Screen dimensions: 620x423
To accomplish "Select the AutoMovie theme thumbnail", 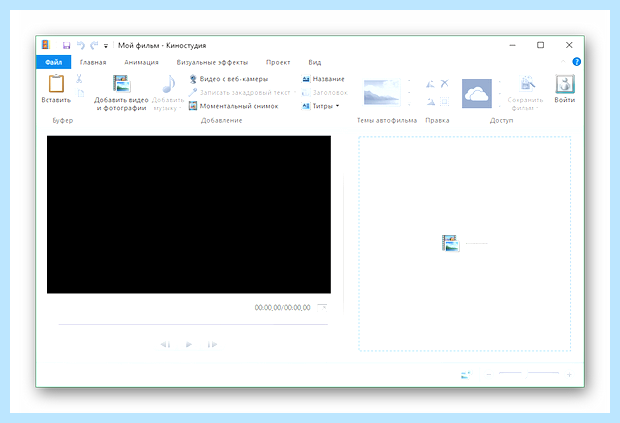I will (x=382, y=93).
